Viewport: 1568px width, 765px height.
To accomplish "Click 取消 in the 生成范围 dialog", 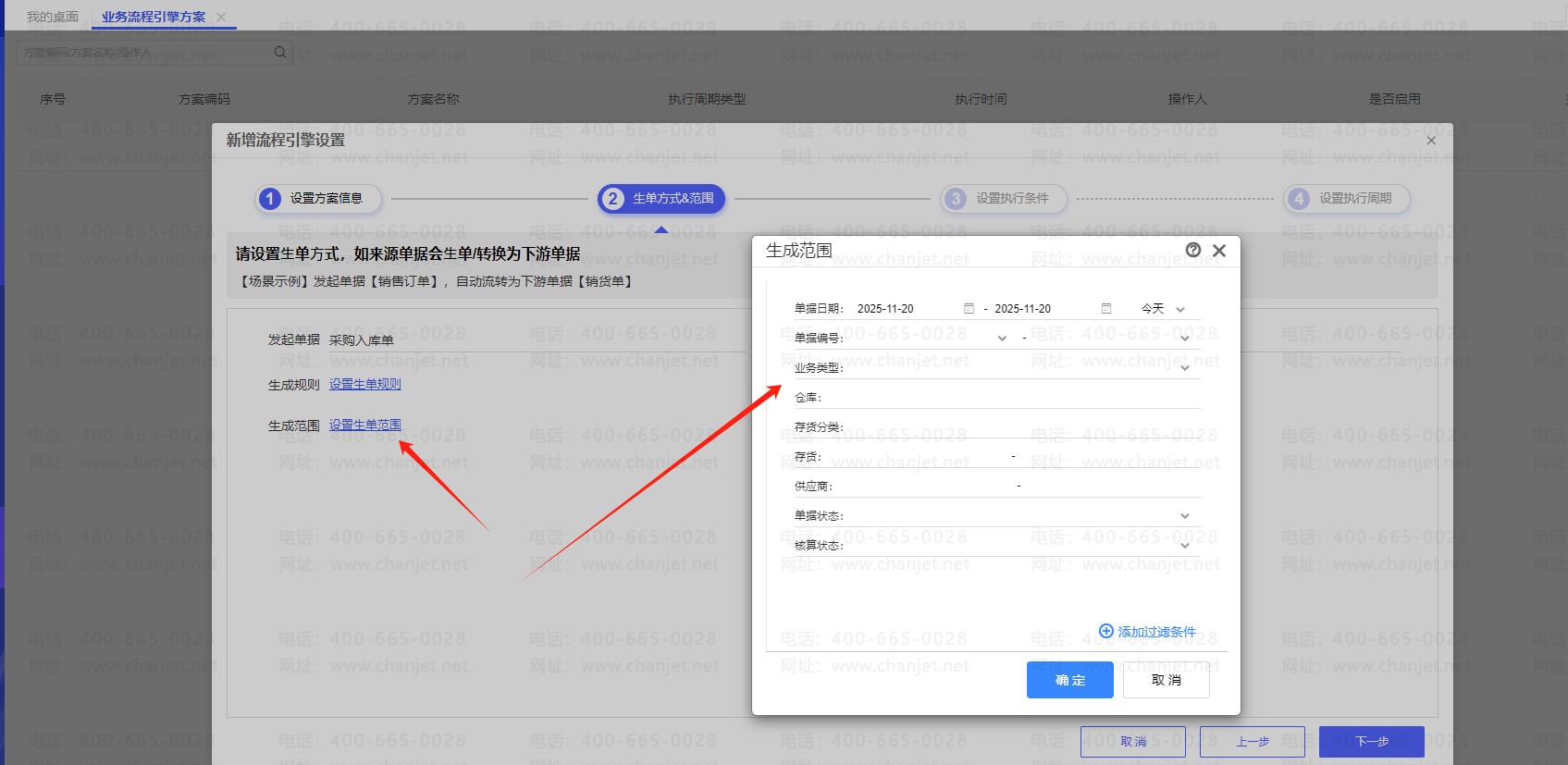I will click(x=1167, y=680).
